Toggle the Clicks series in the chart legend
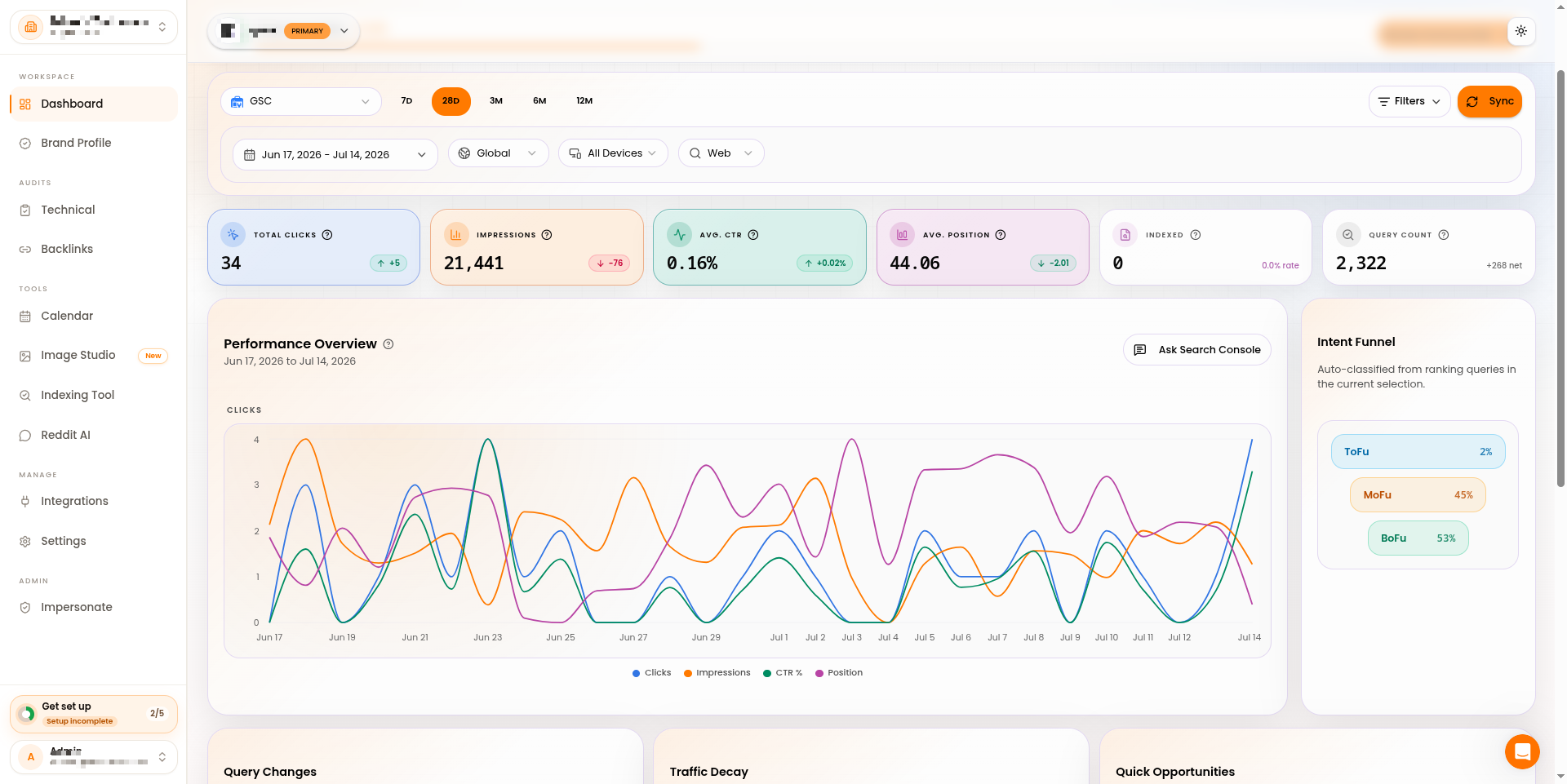The image size is (1567, 784). click(651, 673)
